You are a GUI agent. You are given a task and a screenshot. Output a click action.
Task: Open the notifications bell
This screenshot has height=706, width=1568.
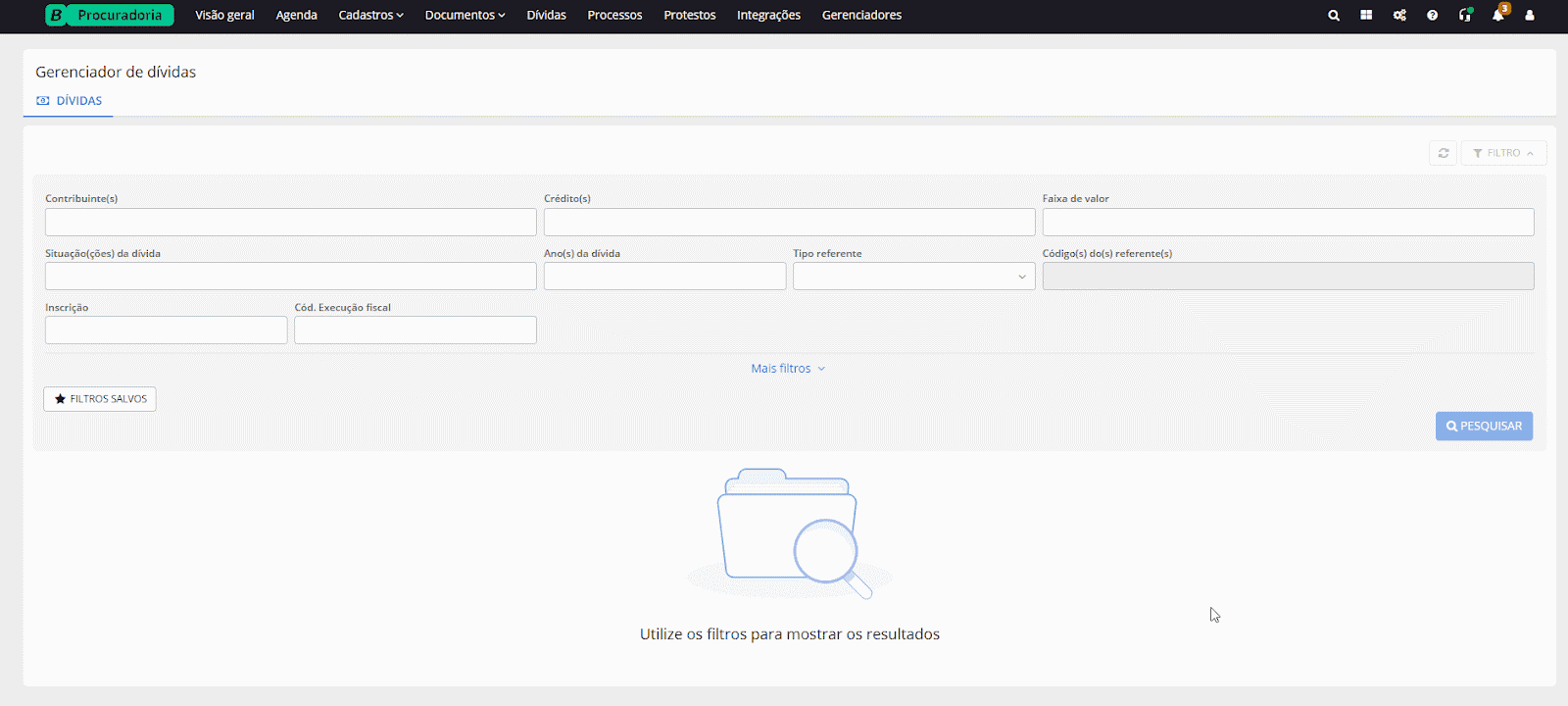pos(1497,16)
